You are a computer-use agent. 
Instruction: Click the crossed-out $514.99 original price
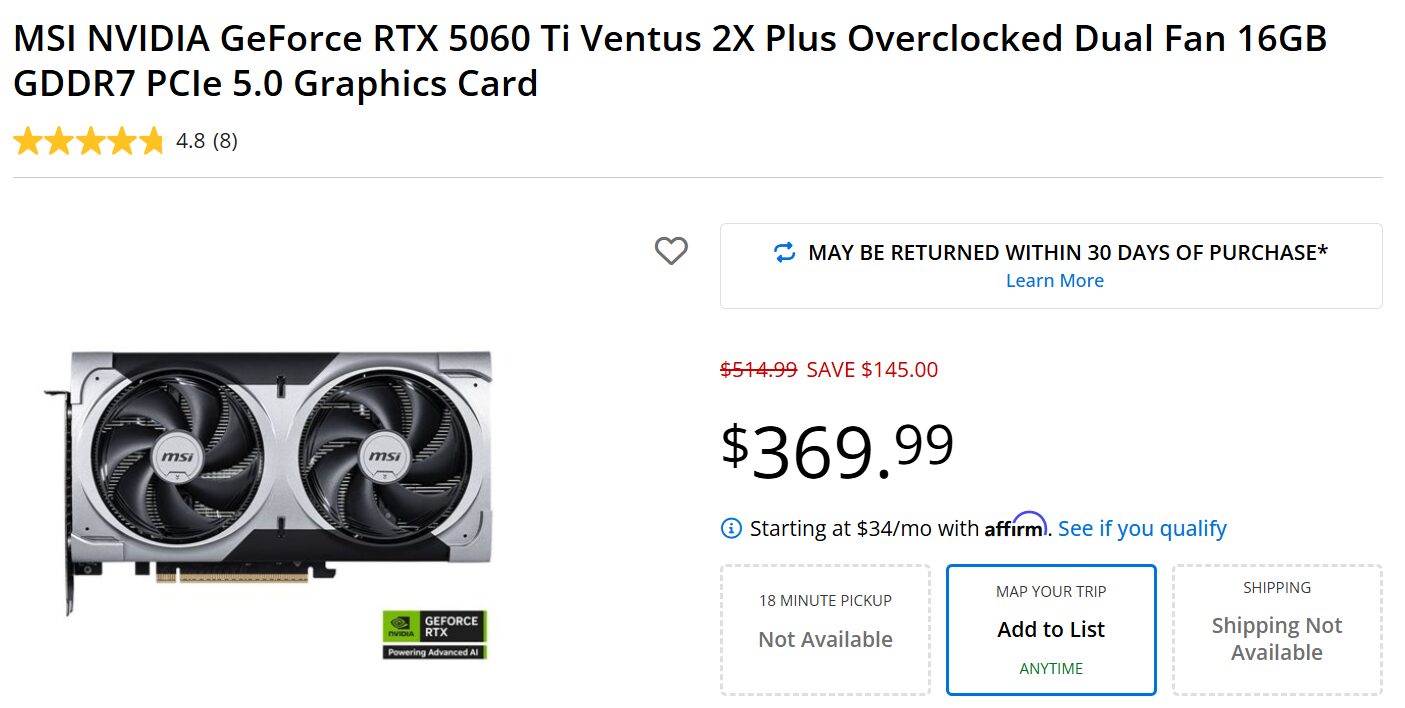coord(758,370)
